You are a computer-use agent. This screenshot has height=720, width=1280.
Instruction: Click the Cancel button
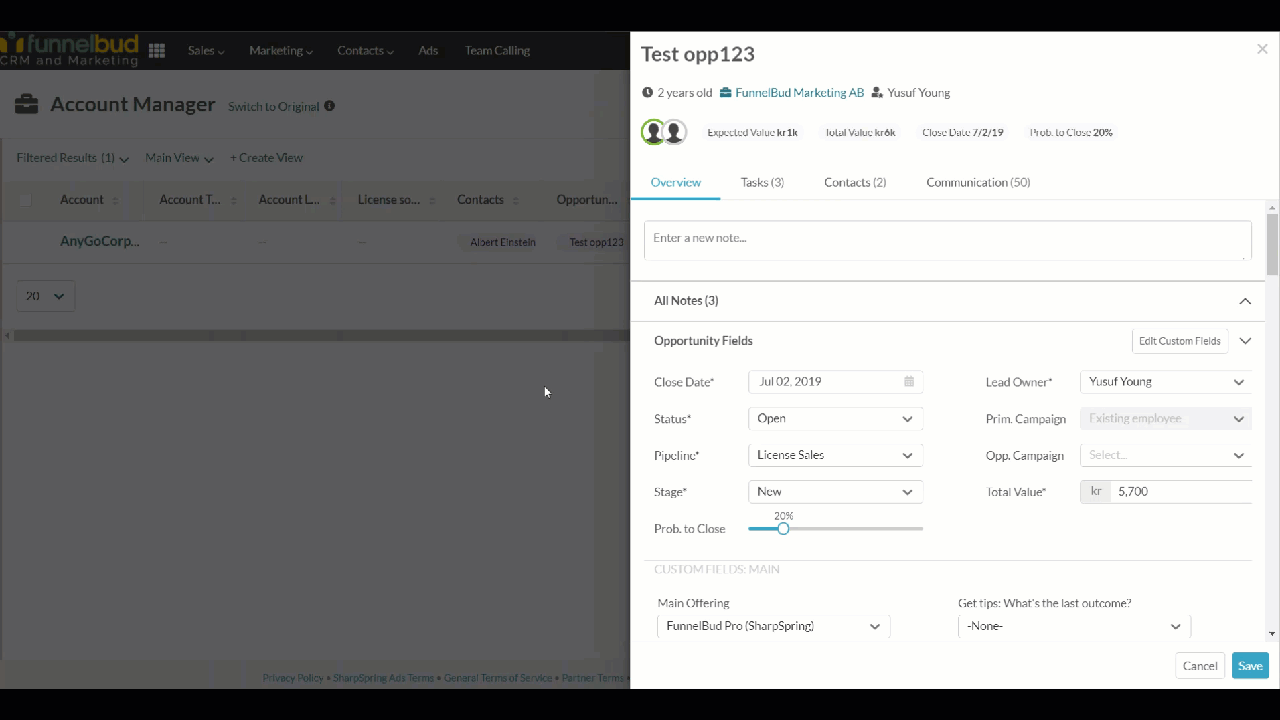point(1200,666)
